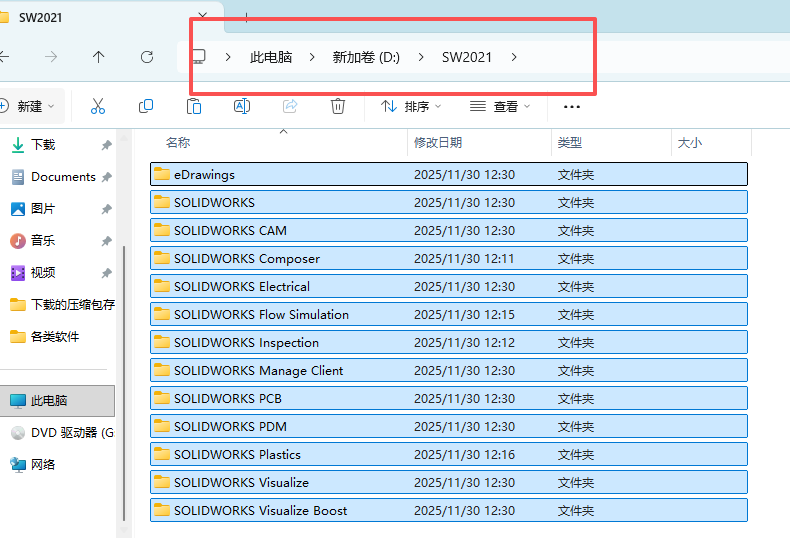Select the SOLIDWORKS Inspection folder
The height and width of the screenshot is (542, 790).
point(449,342)
